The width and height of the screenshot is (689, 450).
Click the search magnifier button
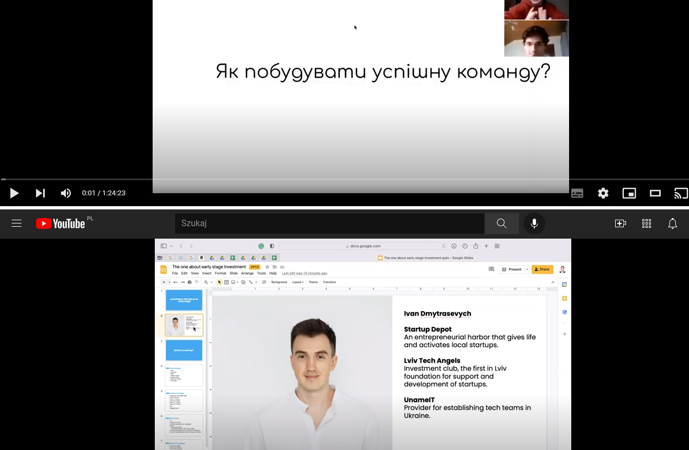pyautogui.click(x=501, y=224)
